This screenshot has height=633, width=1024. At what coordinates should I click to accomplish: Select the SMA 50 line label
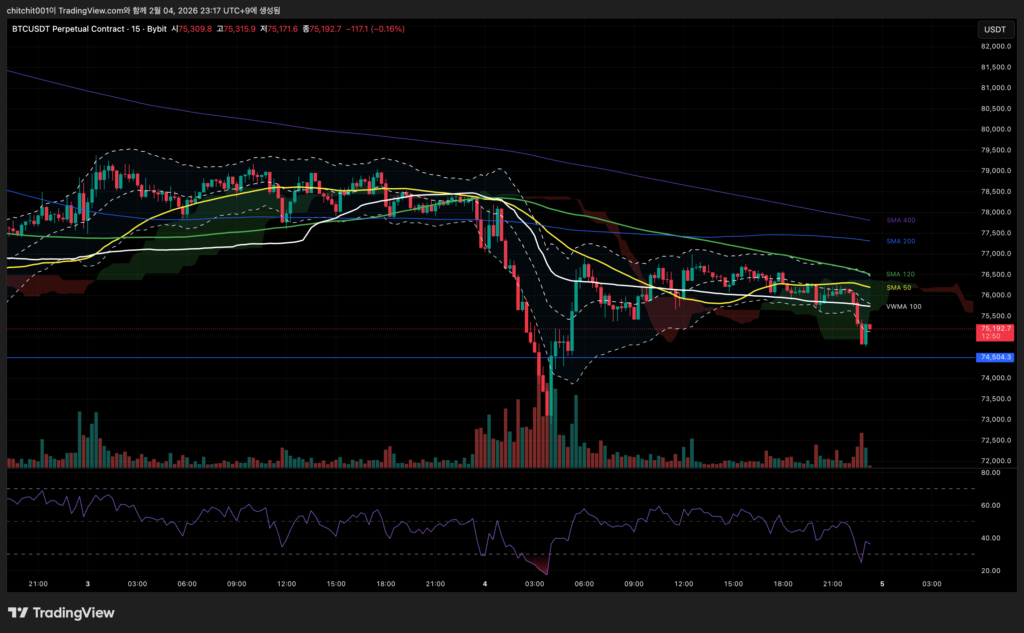point(898,287)
